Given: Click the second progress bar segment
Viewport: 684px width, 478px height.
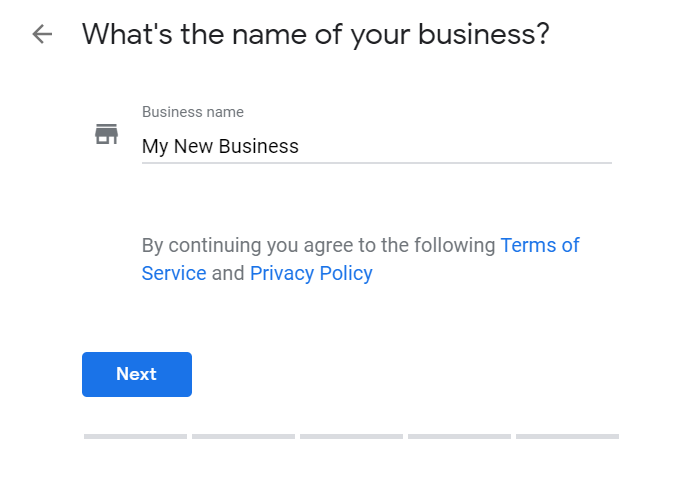Looking at the screenshot, I should click(243, 436).
